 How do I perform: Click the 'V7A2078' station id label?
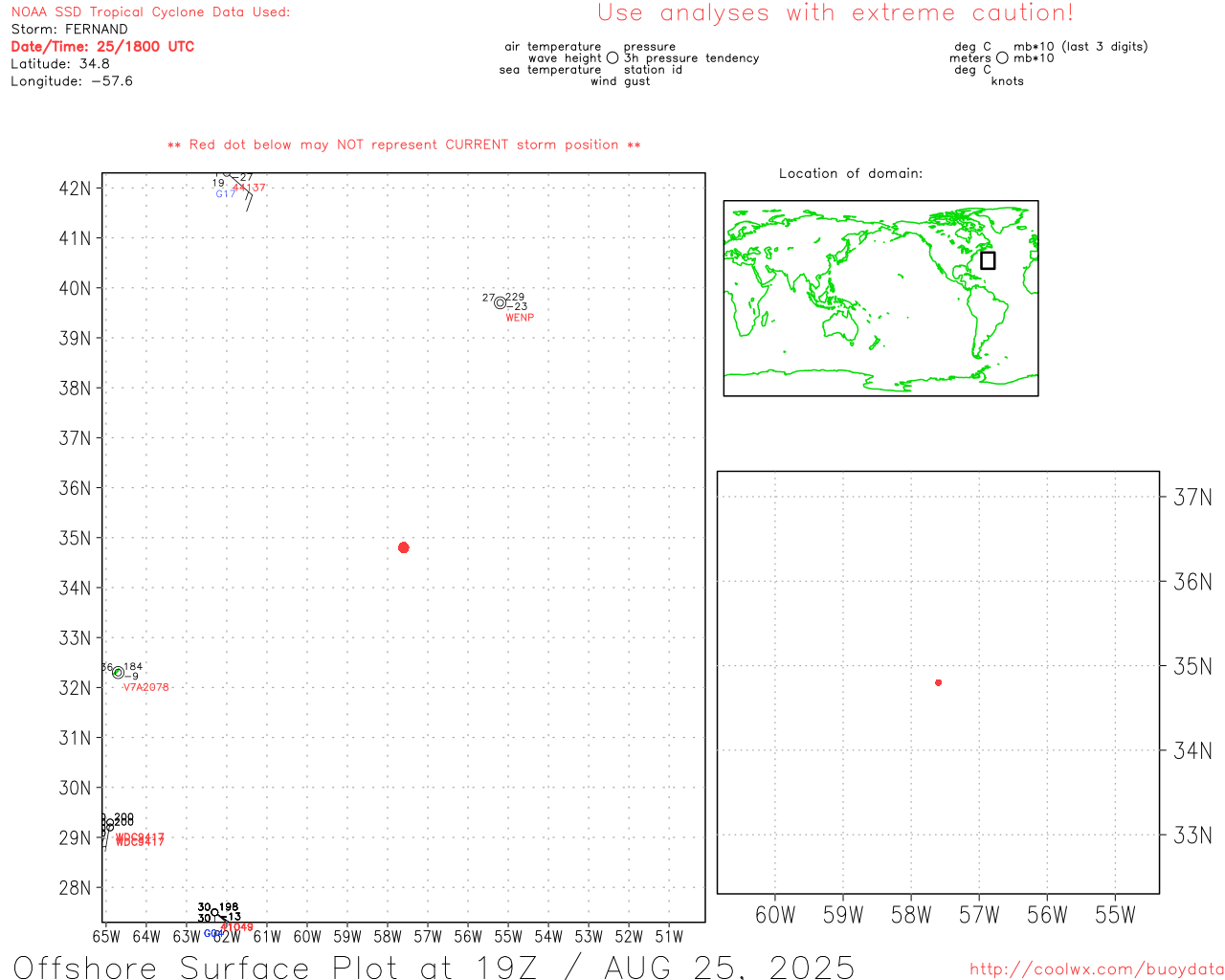click(146, 687)
